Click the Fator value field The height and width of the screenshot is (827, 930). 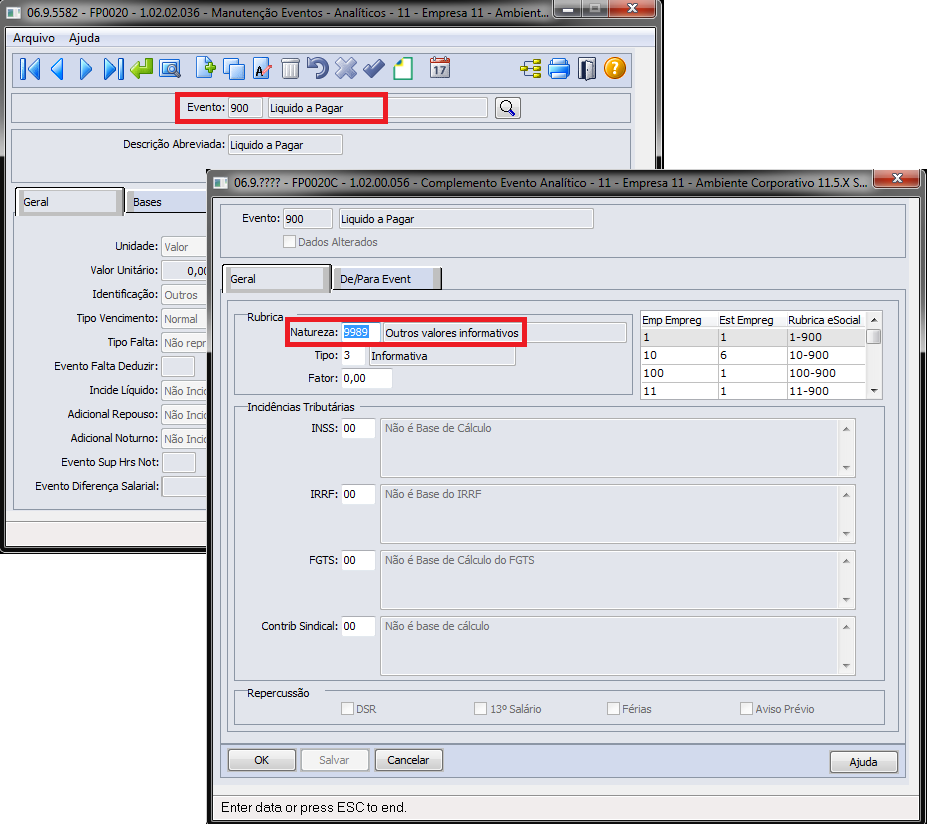click(367, 378)
